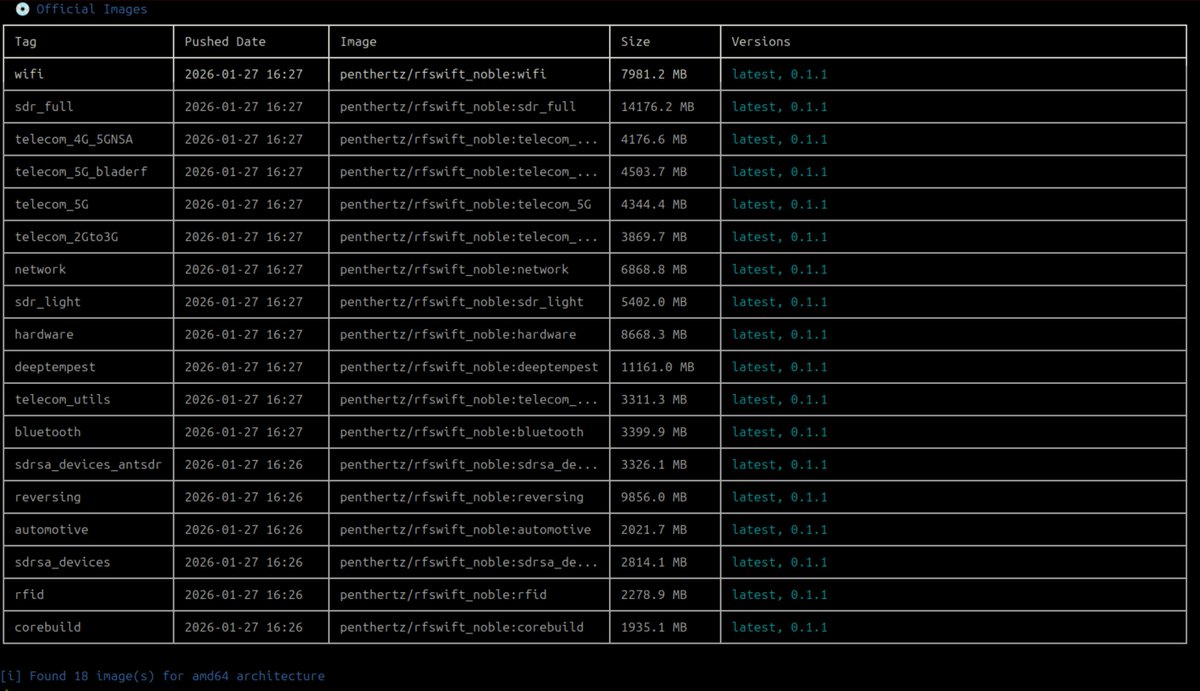The image size is (1200, 691).
Task: Click the "Image" column header
Action: click(358, 42)
